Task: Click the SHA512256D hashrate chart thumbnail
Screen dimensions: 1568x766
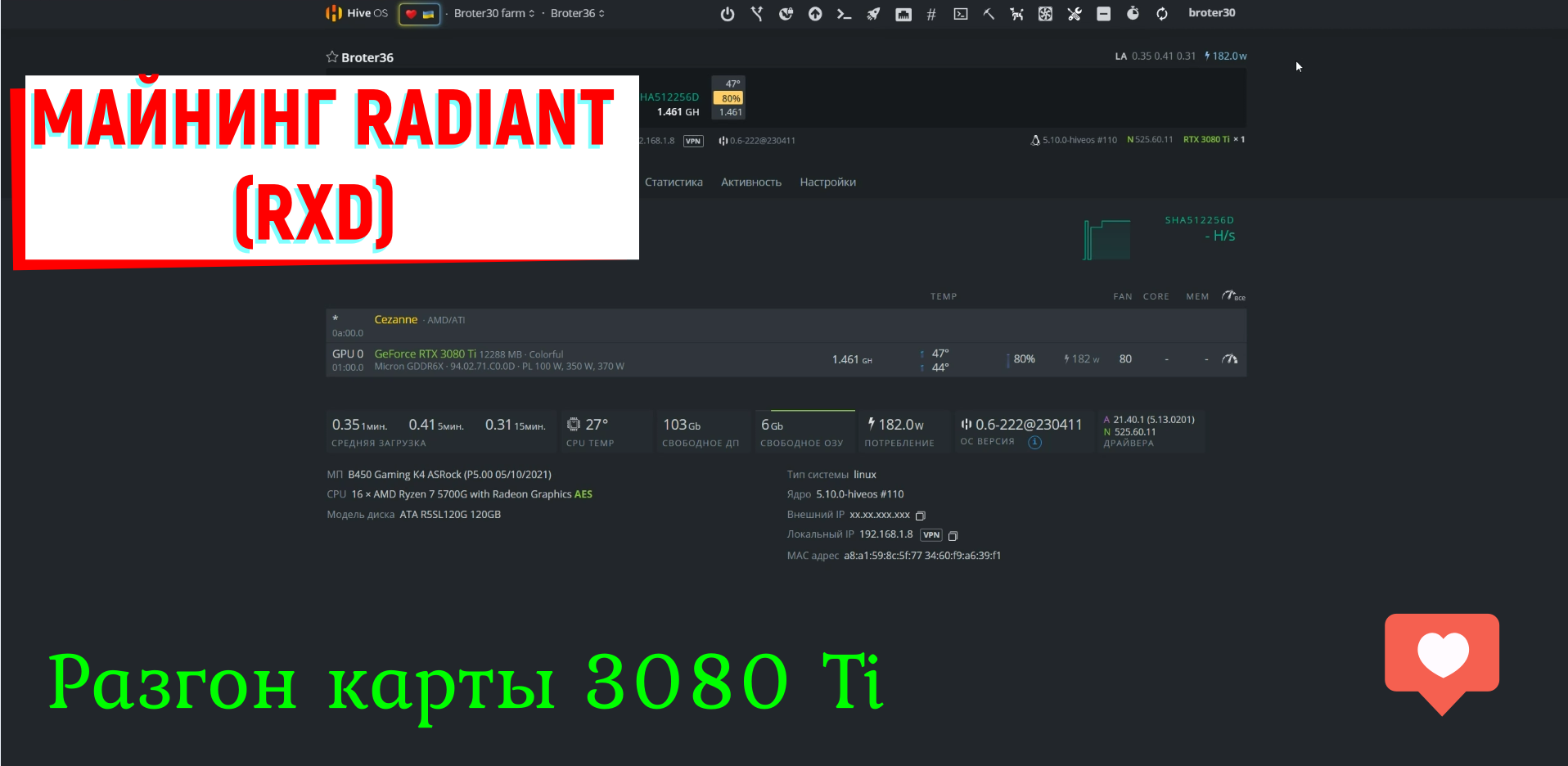Action: click(x=1107, y=240)
